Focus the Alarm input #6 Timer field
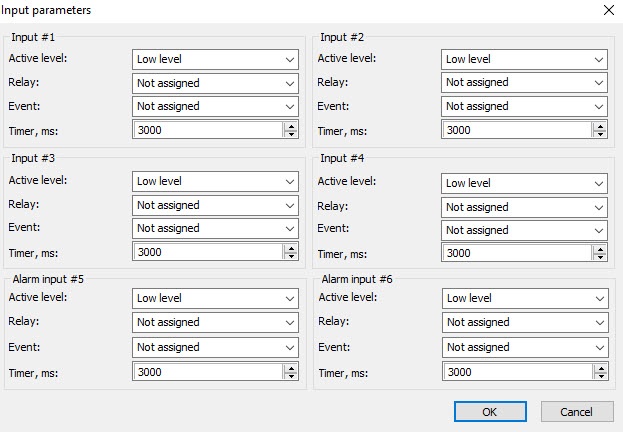The image size is (623, 432). 516,372
